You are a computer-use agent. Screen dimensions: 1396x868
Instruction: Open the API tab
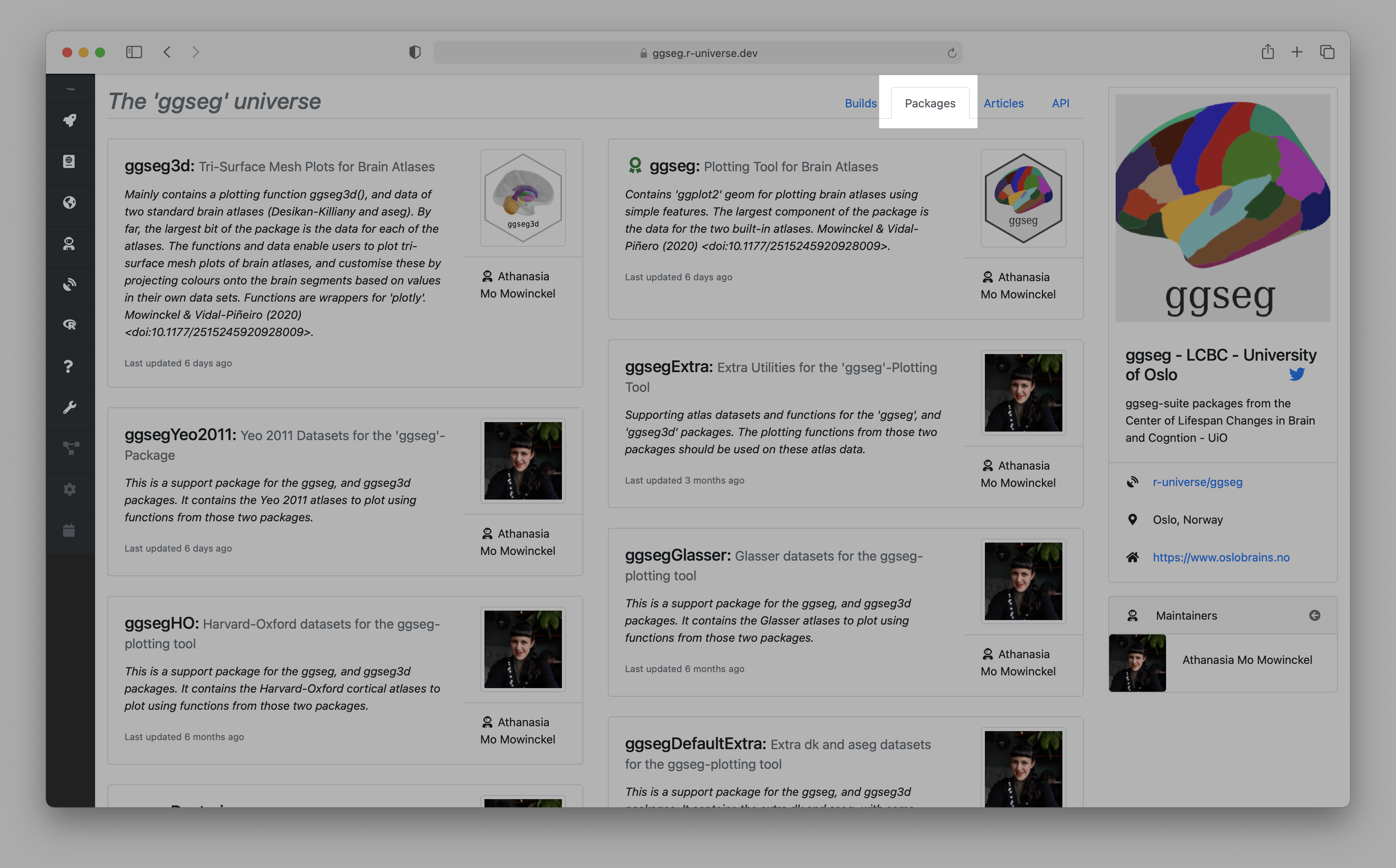coord(1061,103)
